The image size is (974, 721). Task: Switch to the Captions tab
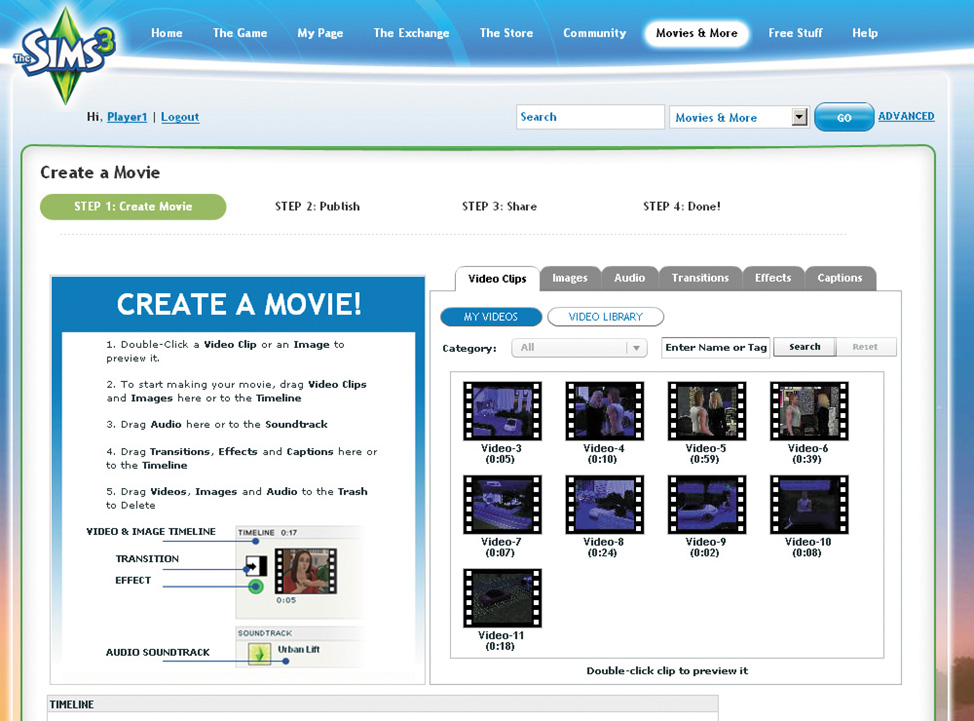click(839, 278)
